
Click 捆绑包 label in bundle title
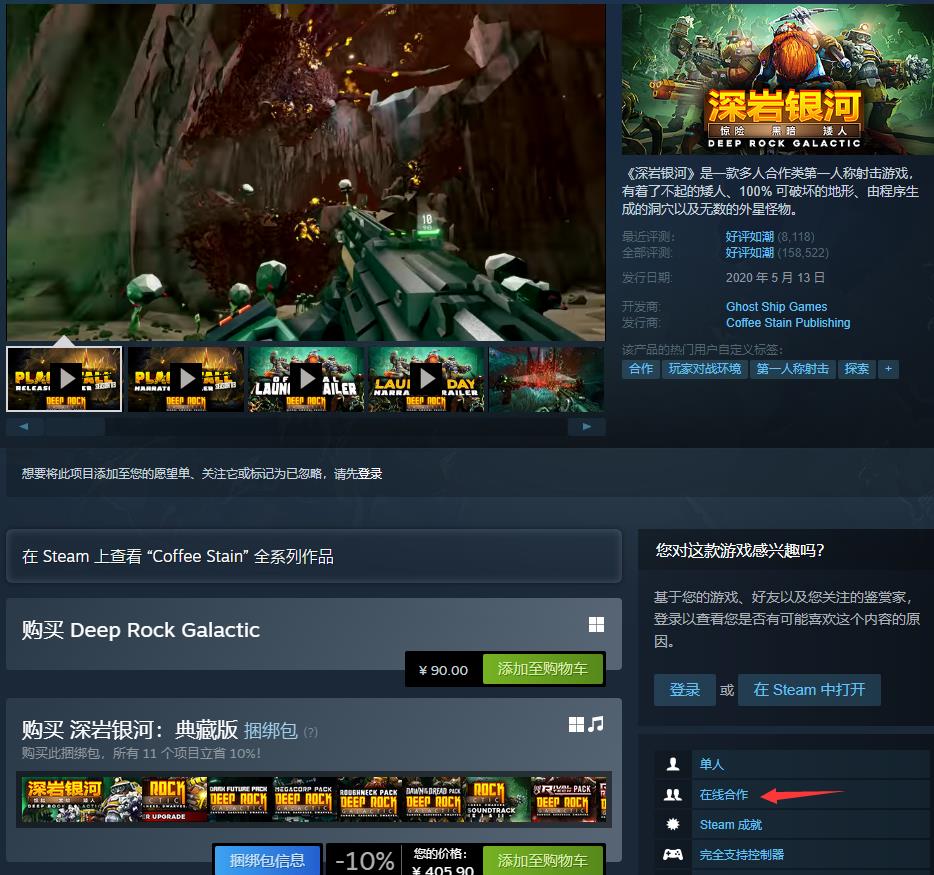tap(270, 730)
